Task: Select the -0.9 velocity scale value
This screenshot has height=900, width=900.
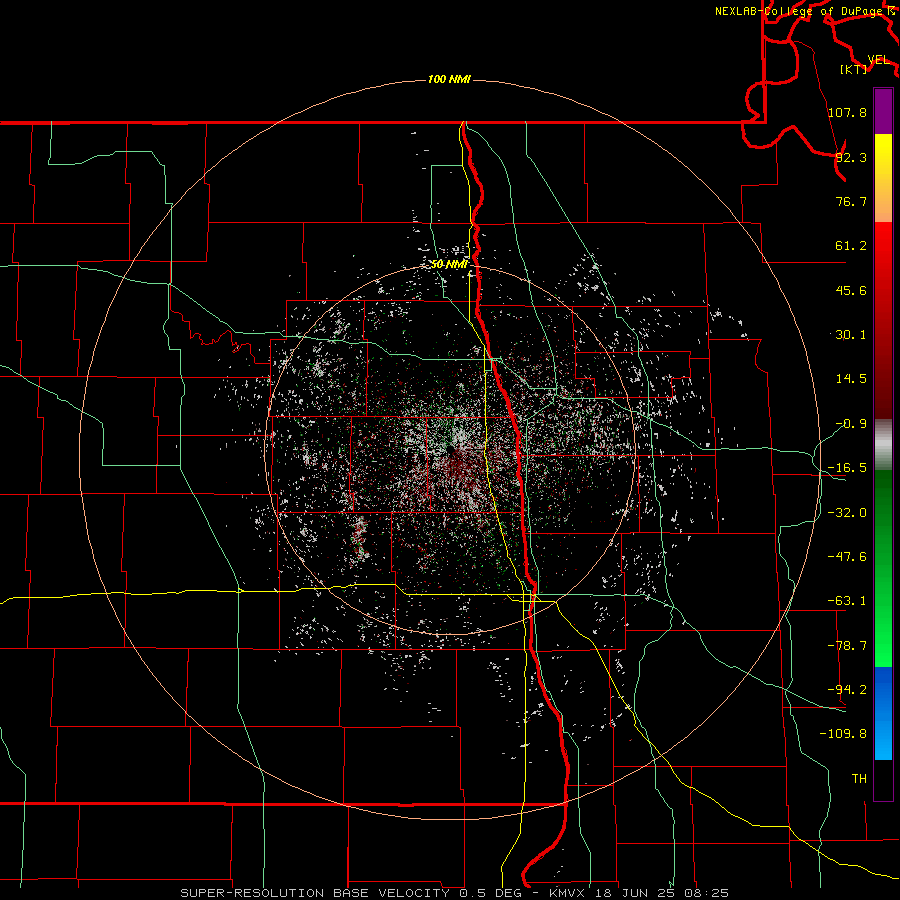Action: [851, 424]
